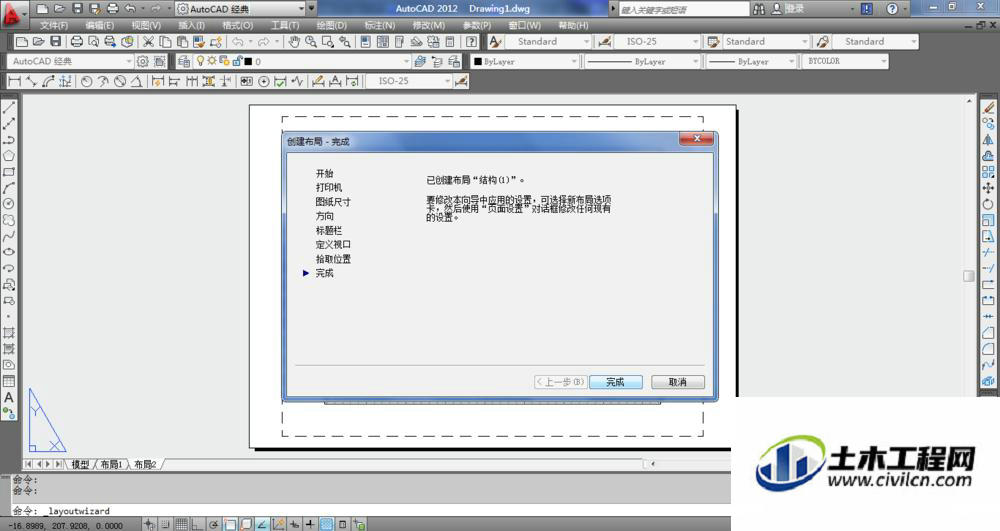Open the 帮助(H) menu
The image size is (1000, 531).
(x=573, y=25)
